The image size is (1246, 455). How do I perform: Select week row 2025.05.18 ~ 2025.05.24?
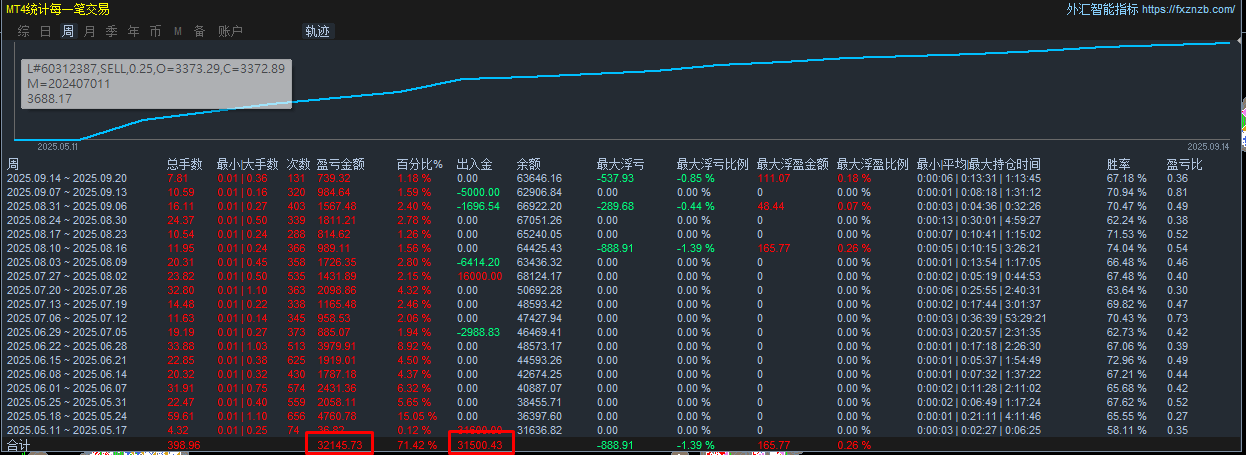[623, 415]
